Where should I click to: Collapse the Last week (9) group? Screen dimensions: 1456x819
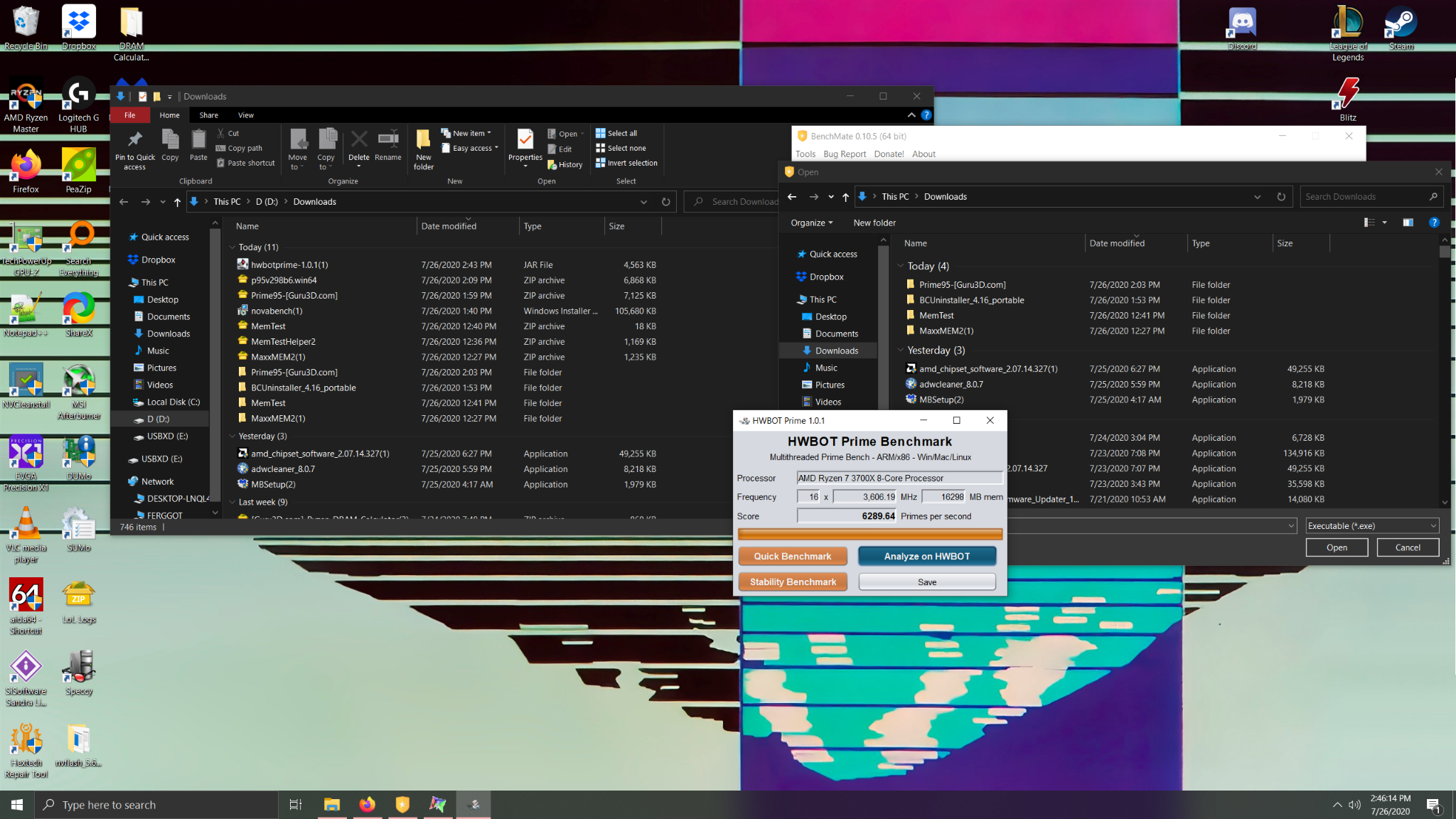coord(232,502)
